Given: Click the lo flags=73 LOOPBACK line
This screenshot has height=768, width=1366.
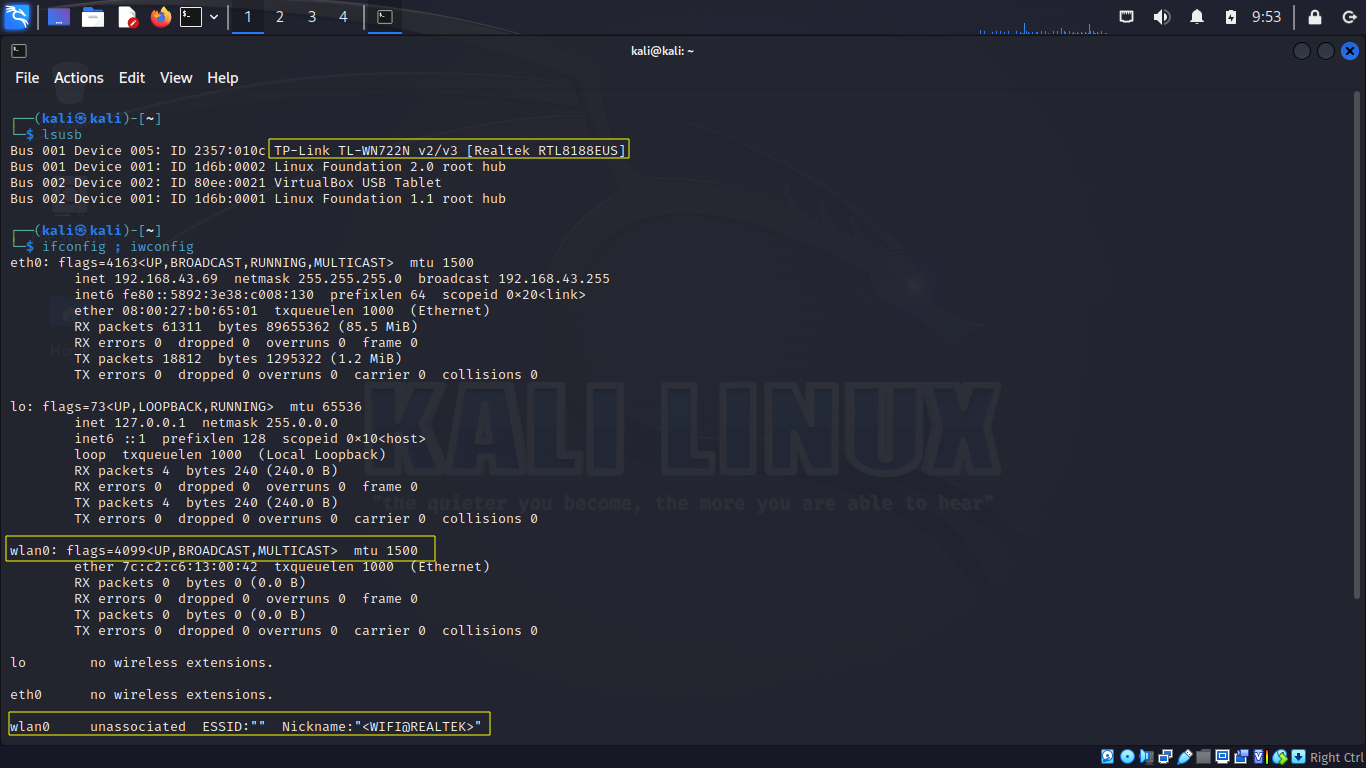Looking at the screenshot, I should point(186,406).
